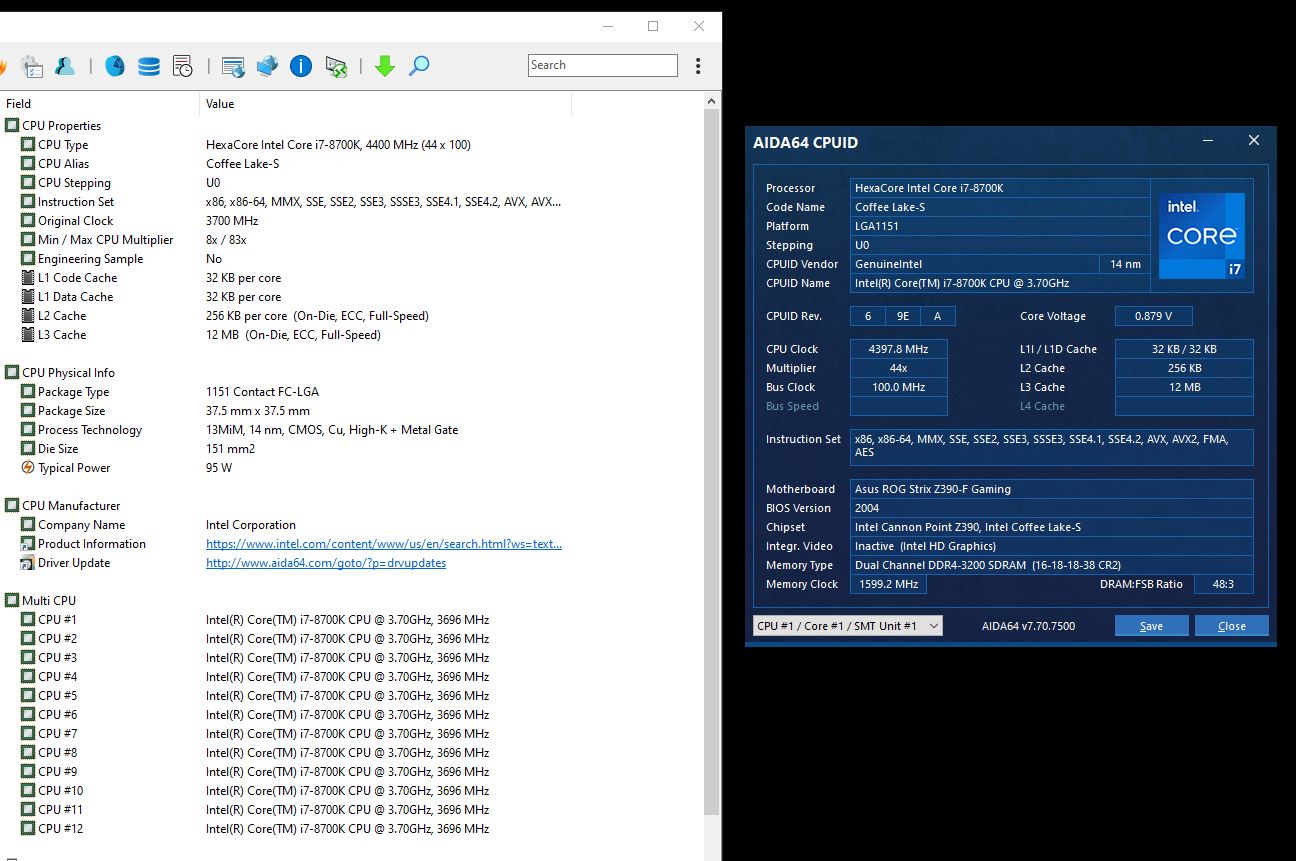
Task: Click the window with globe toolbar icon
Action: pos(233,66)
